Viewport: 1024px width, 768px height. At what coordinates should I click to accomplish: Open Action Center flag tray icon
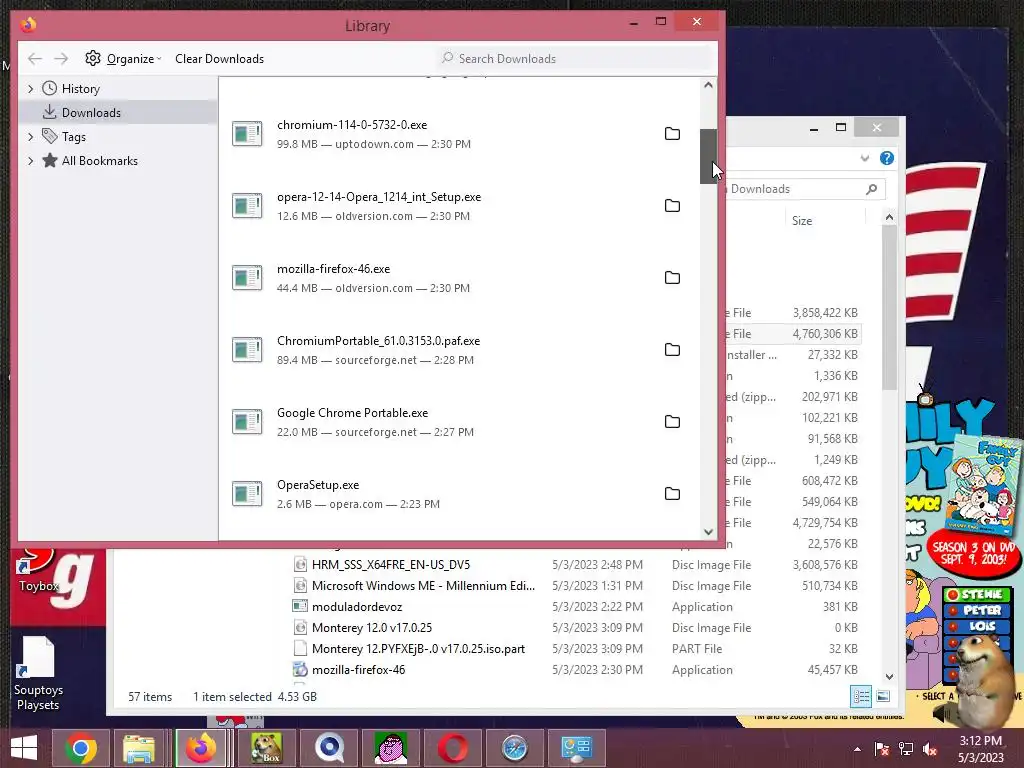click(881, 749)
